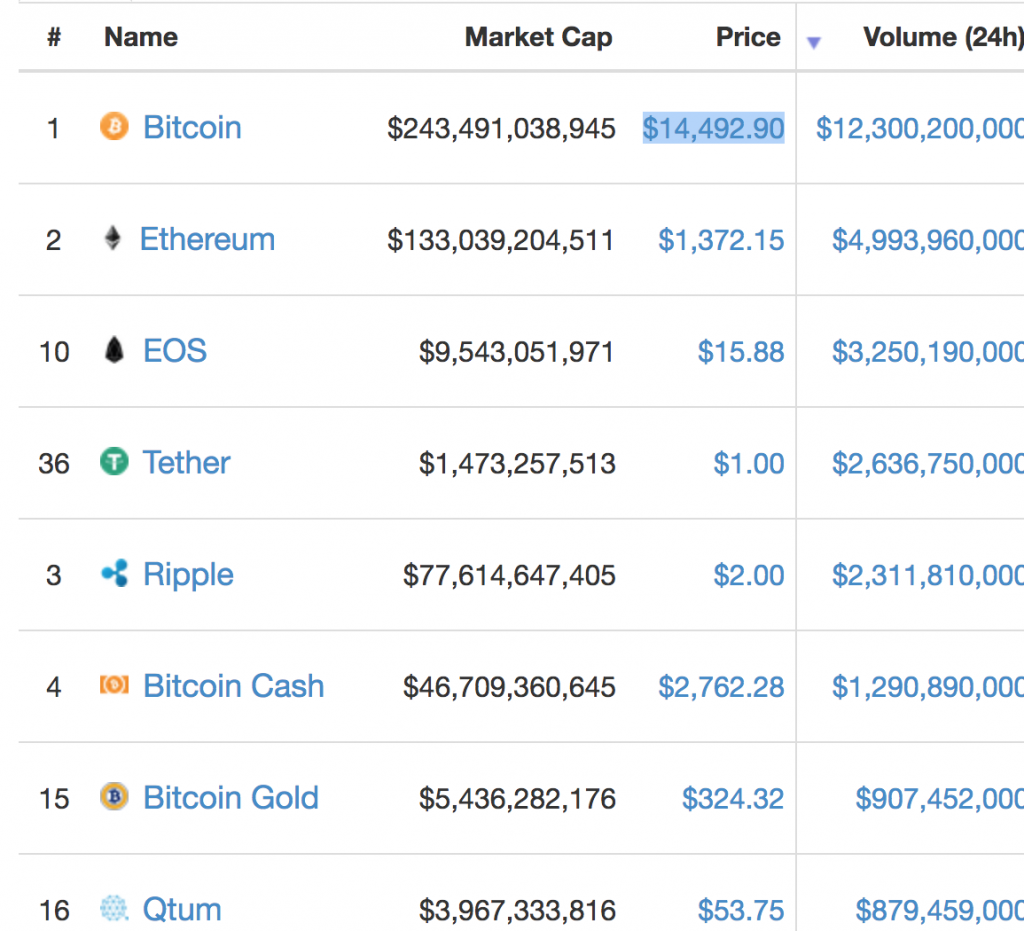1024x931 pixels.
Task: Click Bitcoin Cash's $2,762.28 price link
Action: click(721, 686)
